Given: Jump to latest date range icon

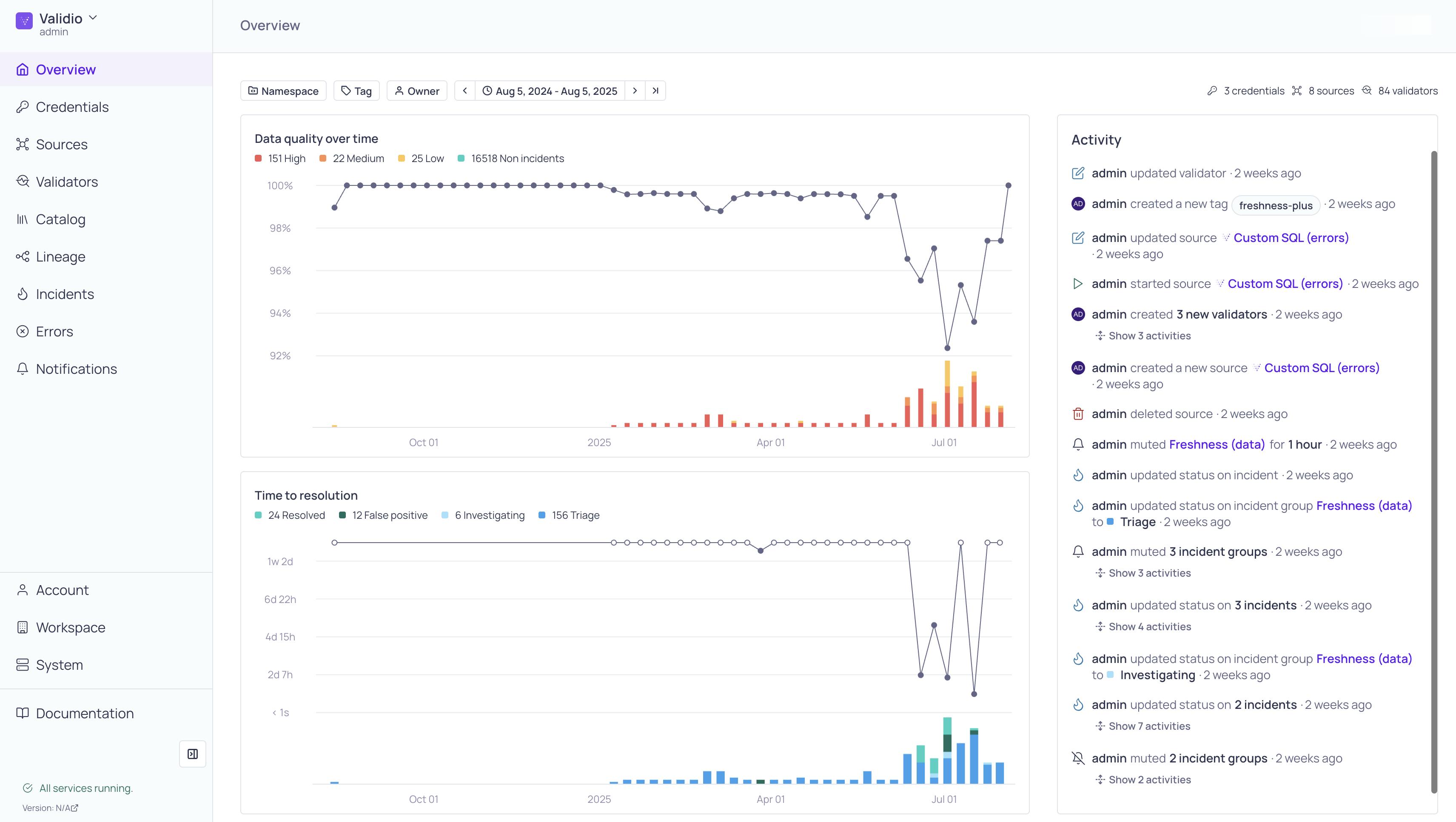Looking at the screenshot, I should 655,91.
